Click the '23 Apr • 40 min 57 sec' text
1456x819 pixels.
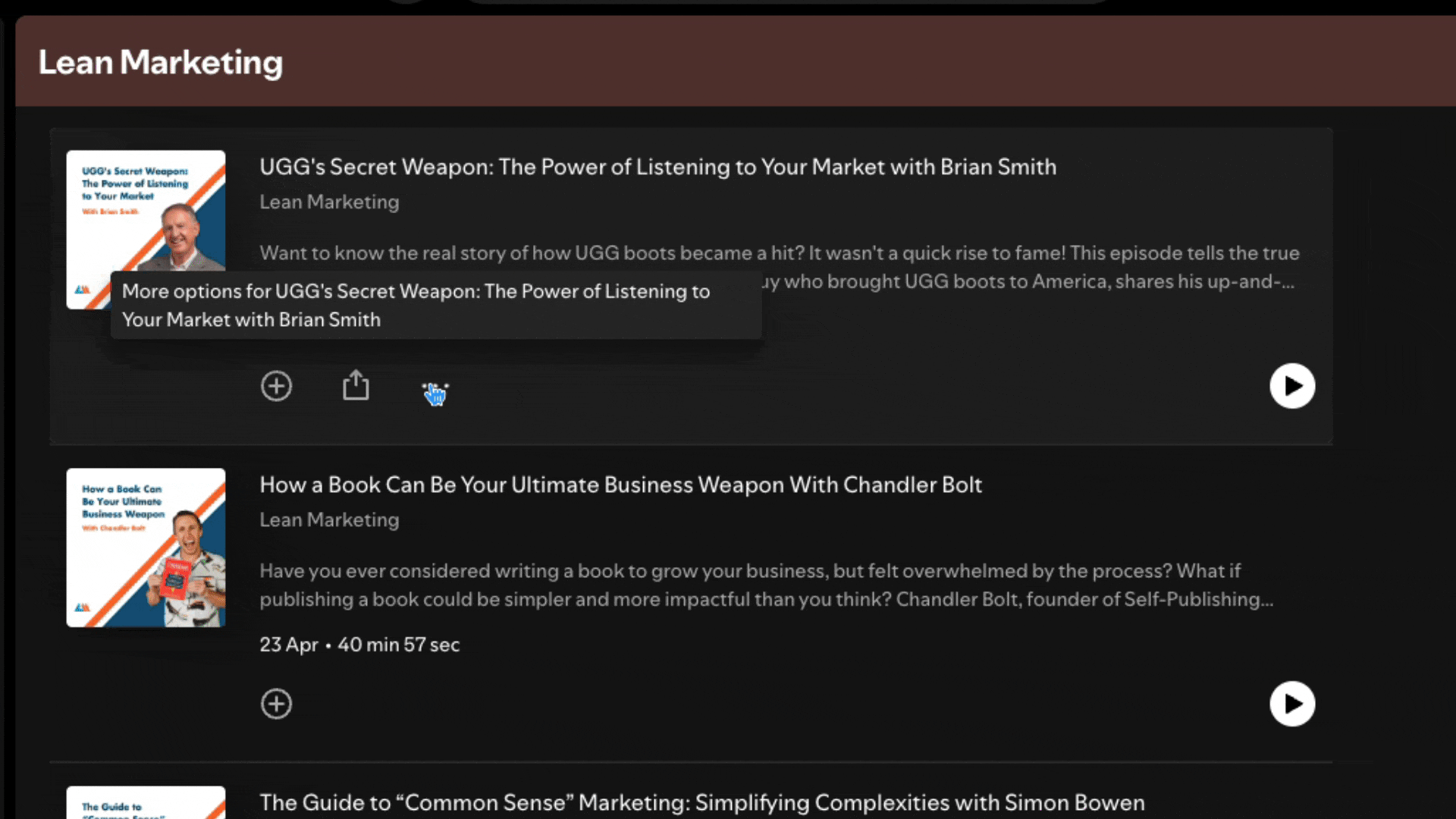pos(359,645)
